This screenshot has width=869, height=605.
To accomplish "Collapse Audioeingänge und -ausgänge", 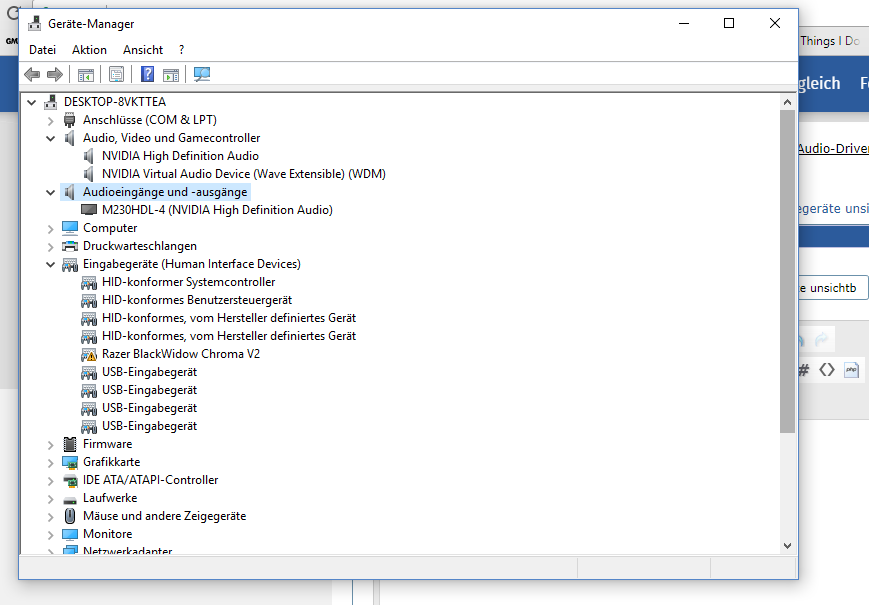I will pos(50,192).
